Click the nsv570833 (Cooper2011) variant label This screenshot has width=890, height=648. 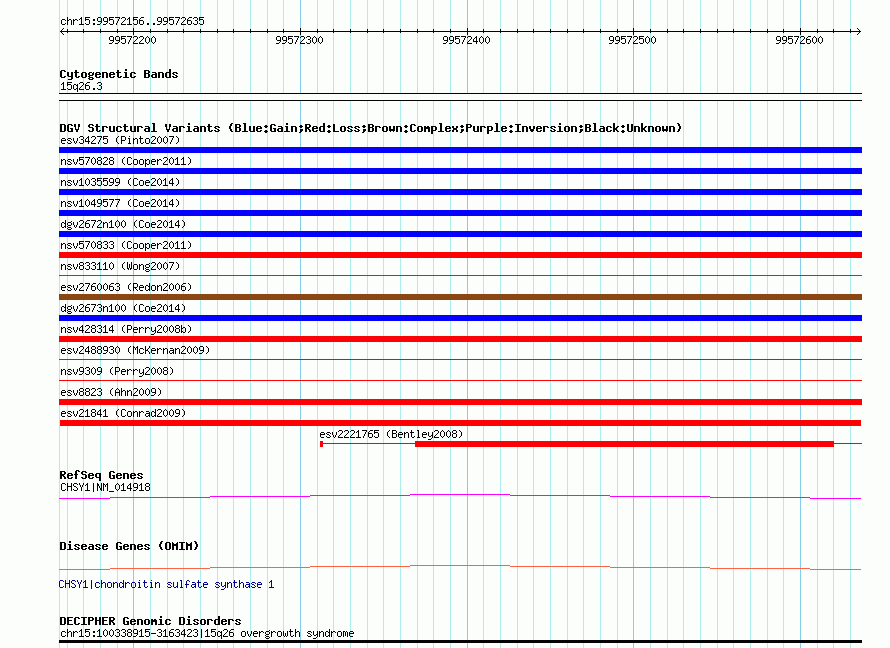click(x=126, y=245)
